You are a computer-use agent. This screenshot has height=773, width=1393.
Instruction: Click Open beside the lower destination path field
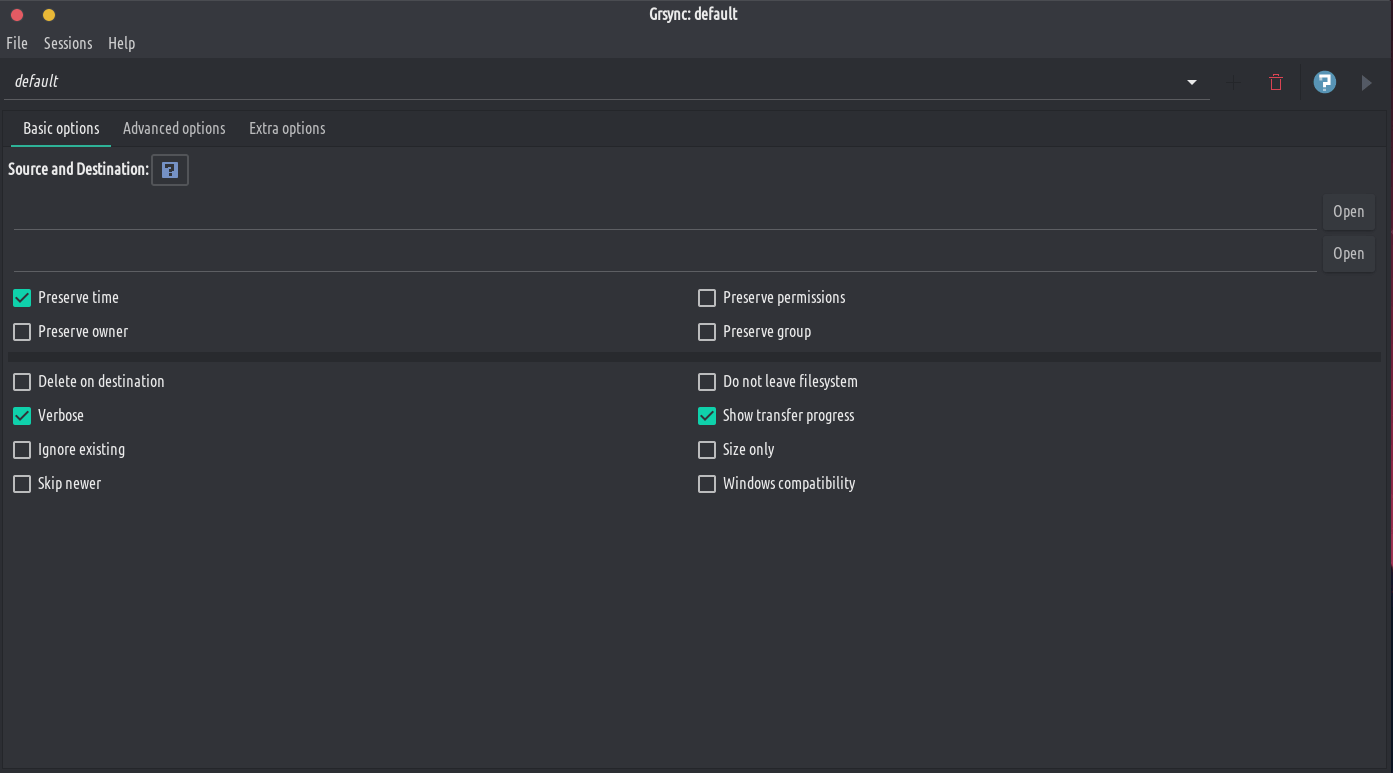[1348, 254]
